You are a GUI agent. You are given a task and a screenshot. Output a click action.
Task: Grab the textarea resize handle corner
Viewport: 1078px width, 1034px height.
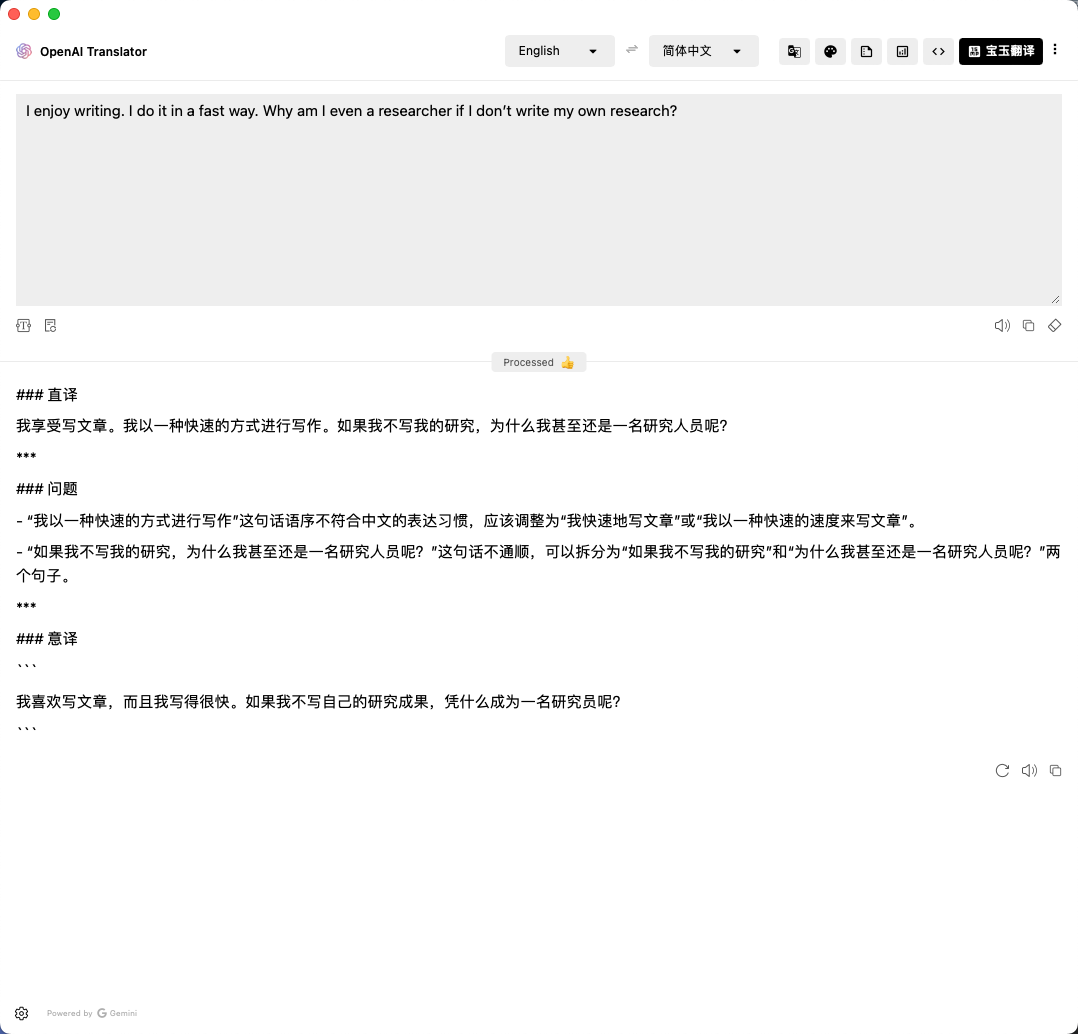(1055, 299)
